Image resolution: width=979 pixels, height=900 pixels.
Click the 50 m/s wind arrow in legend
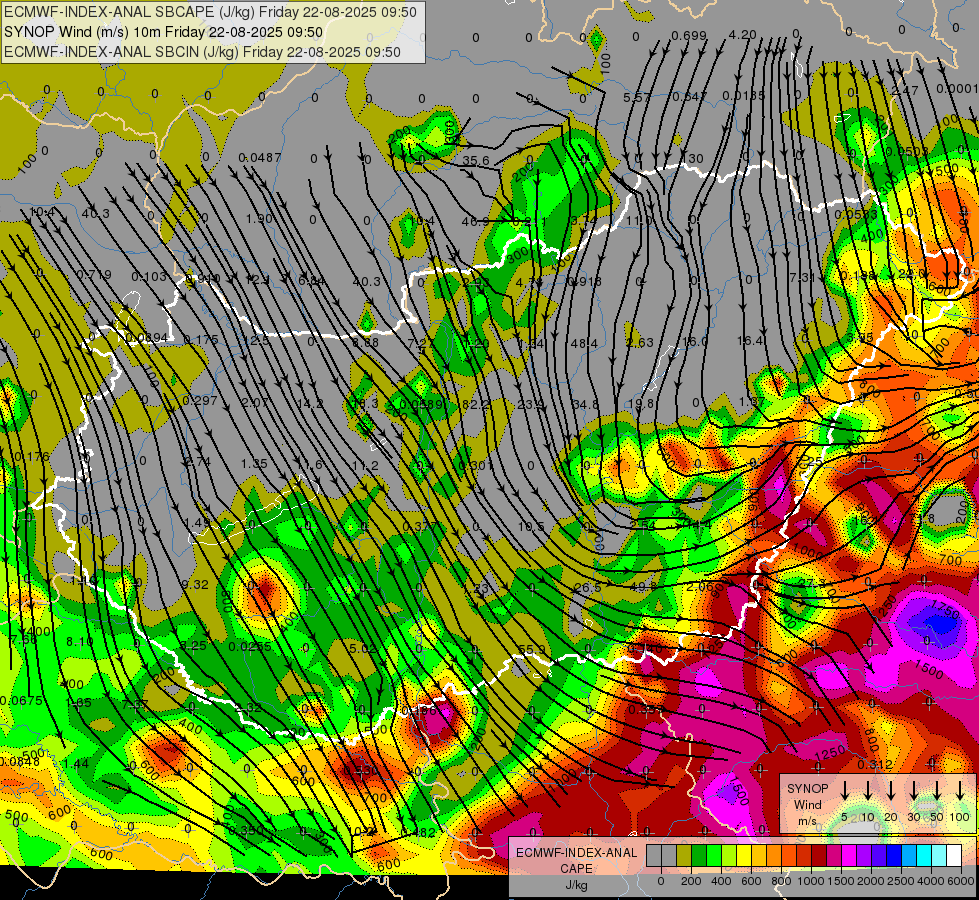coord(937,791)
